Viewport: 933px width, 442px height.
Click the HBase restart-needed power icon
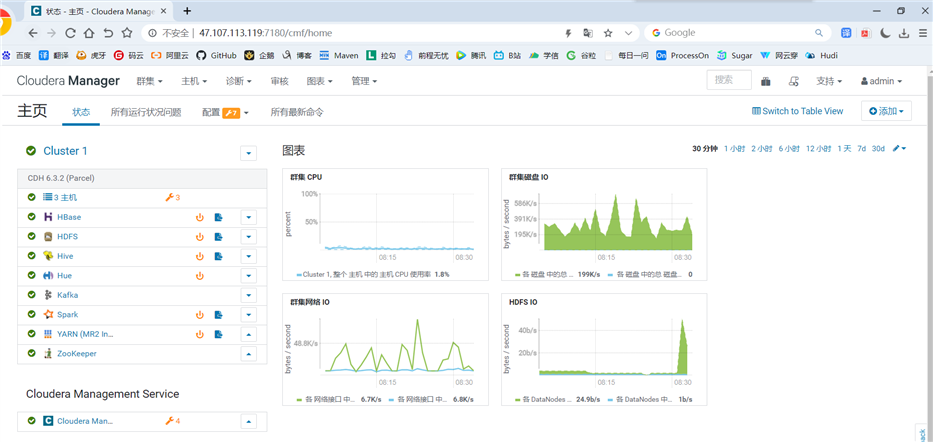(x=200, y=217)
